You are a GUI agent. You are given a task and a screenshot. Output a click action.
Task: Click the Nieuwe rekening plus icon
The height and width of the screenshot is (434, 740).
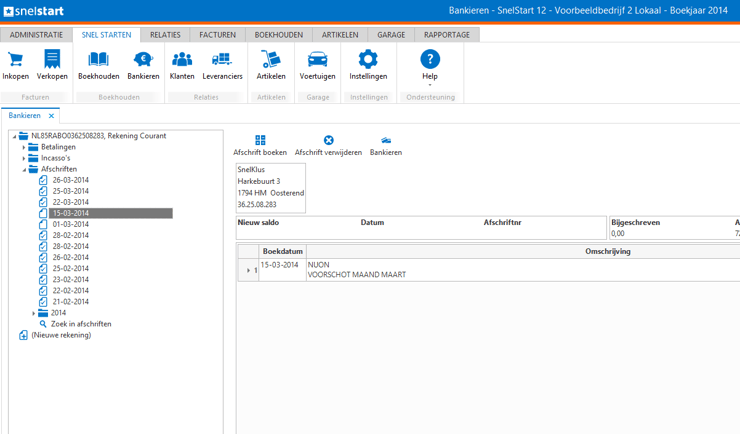click(23, 335)
